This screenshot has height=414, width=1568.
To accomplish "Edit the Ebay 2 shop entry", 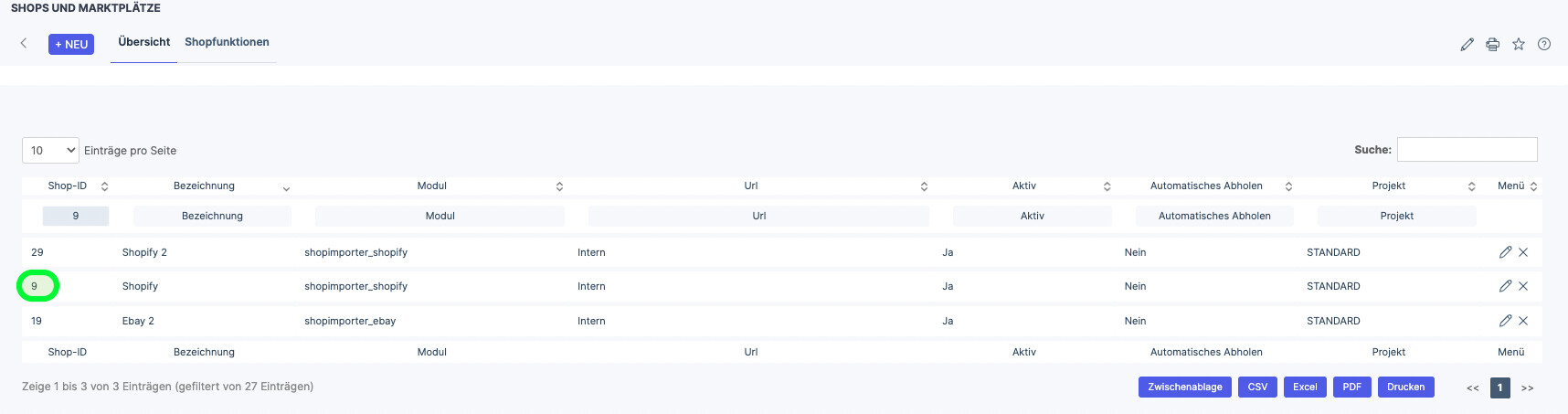I will click(1505, 321).
